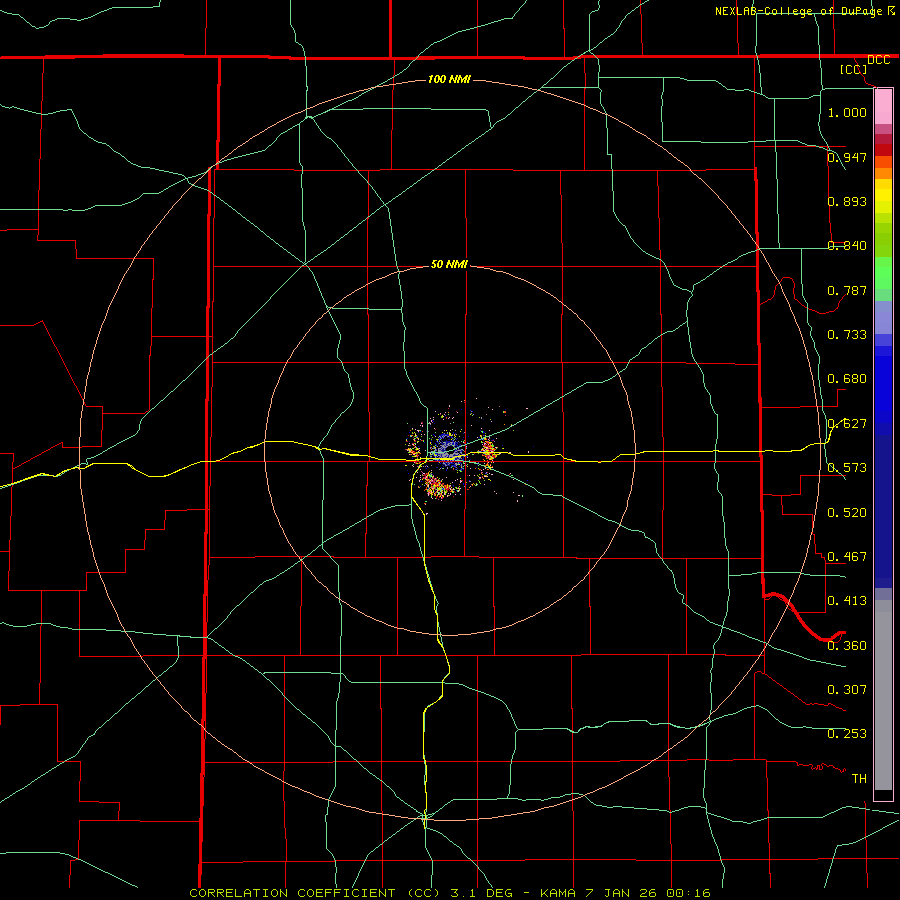Click the 0.787 scale label
Screen dimensions: 900x900
click(847, 290)
